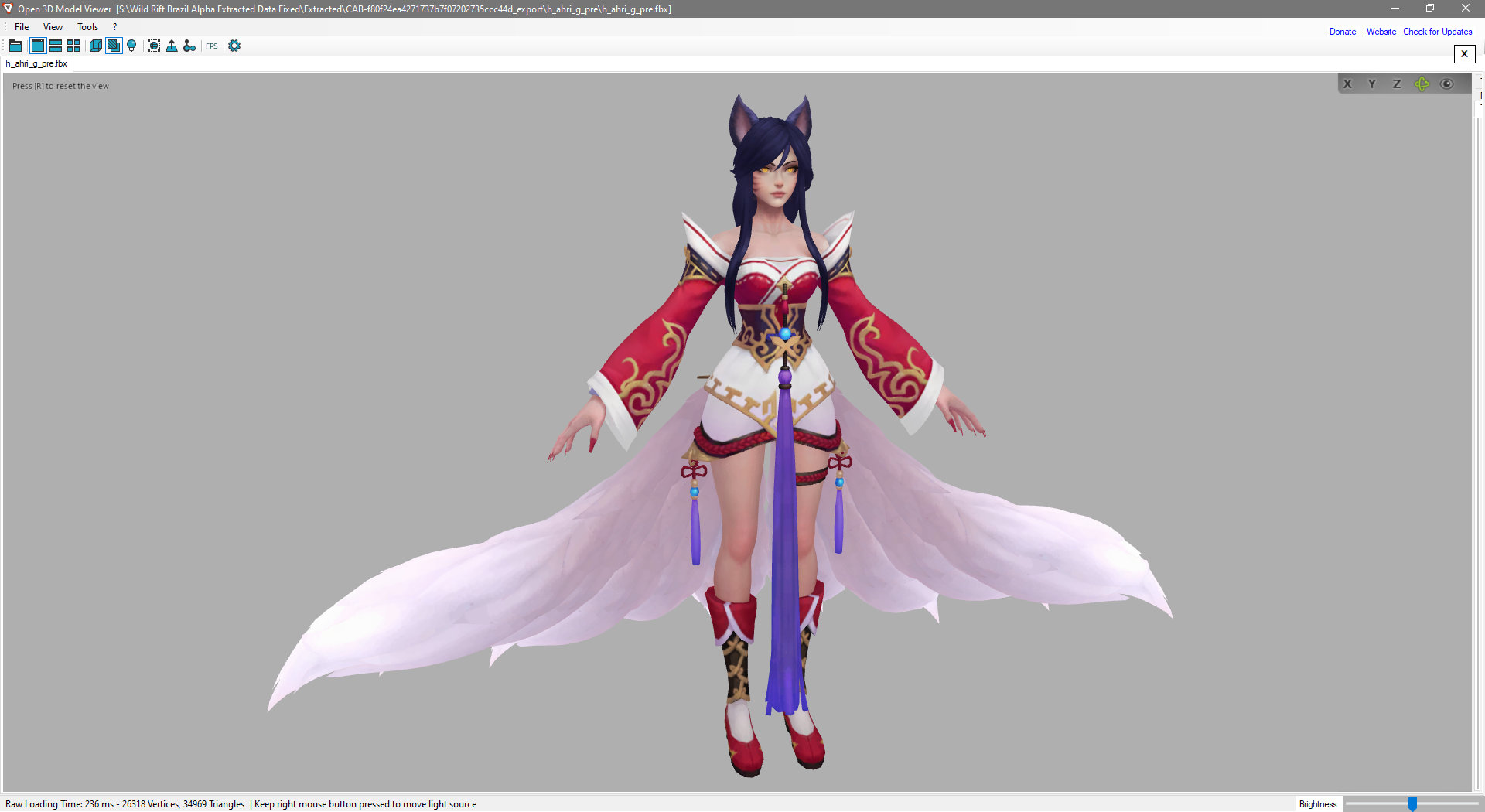Lock rotation to the X axis

tap(1347, 84)
